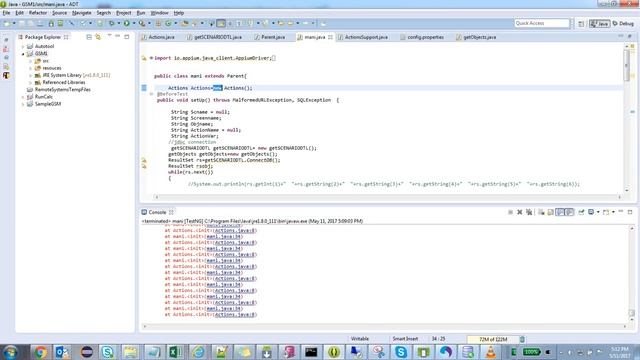The image size is (640, 360).
Task: Switch to the Debug perspective
Action: [x=623, y=24]
